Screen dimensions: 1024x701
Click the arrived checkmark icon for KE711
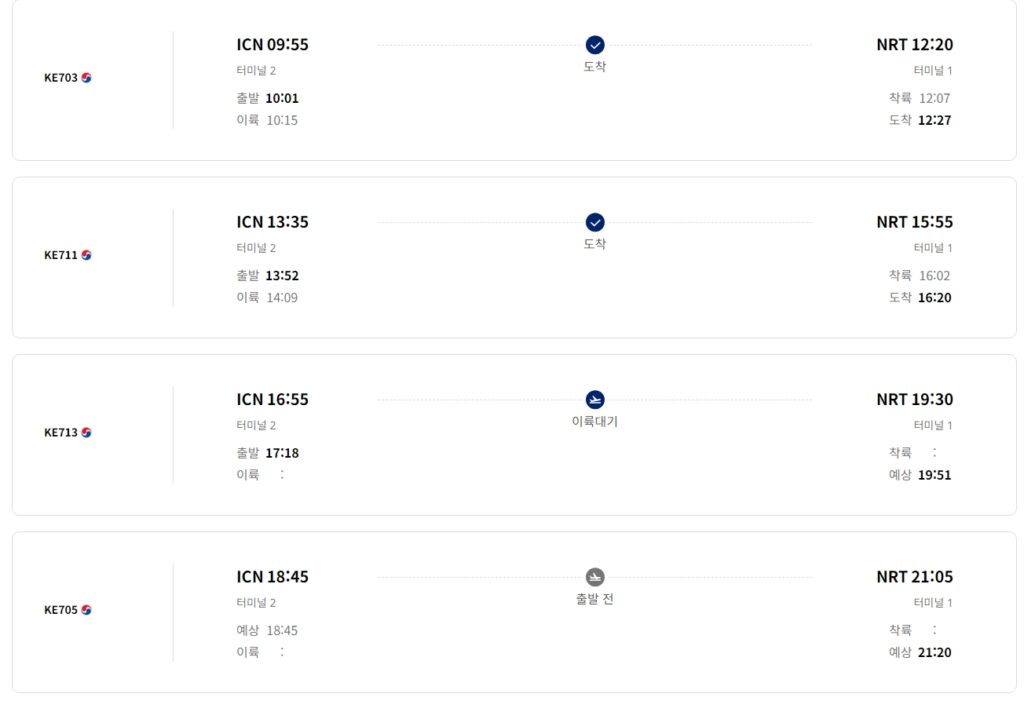coord(594,222)
